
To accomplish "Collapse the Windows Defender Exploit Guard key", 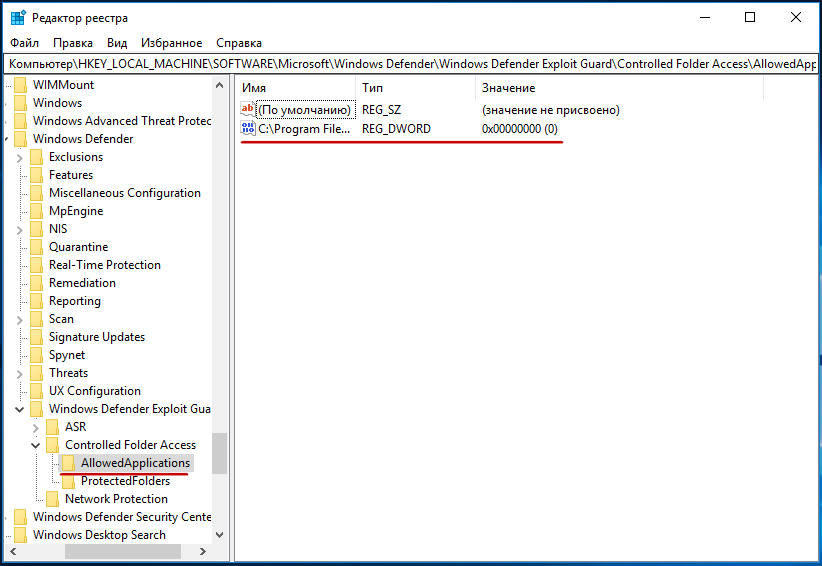I will 19,409.
